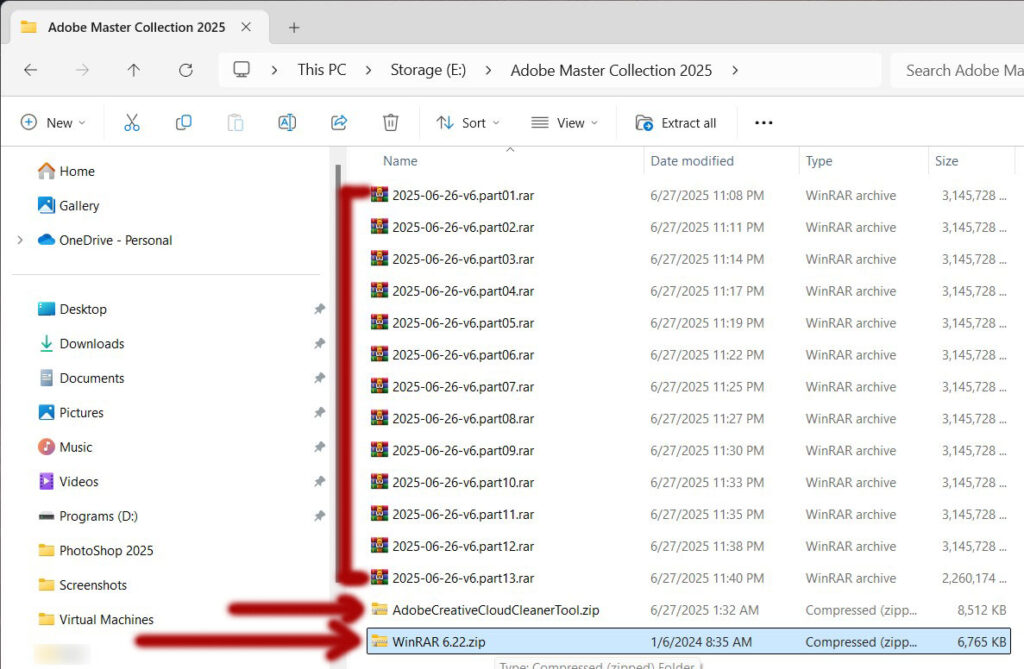Viewport: 1024px width, 669px height.
Task: Click the PhotoShop 2025 folder icon
Action: (46, 550)
